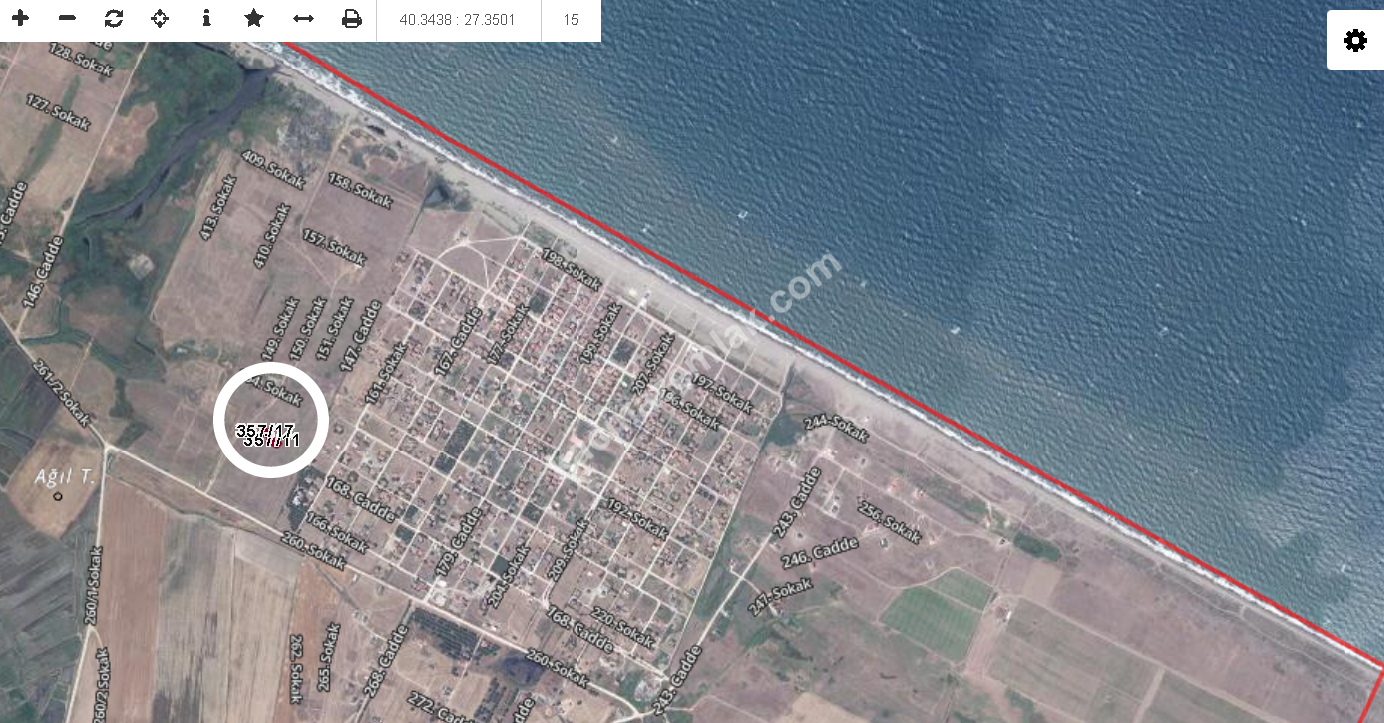Refresh the map view
Image resolution: width=1384 pixels, height=723 pixels.
pyautogui.click(x=114, y=19)
